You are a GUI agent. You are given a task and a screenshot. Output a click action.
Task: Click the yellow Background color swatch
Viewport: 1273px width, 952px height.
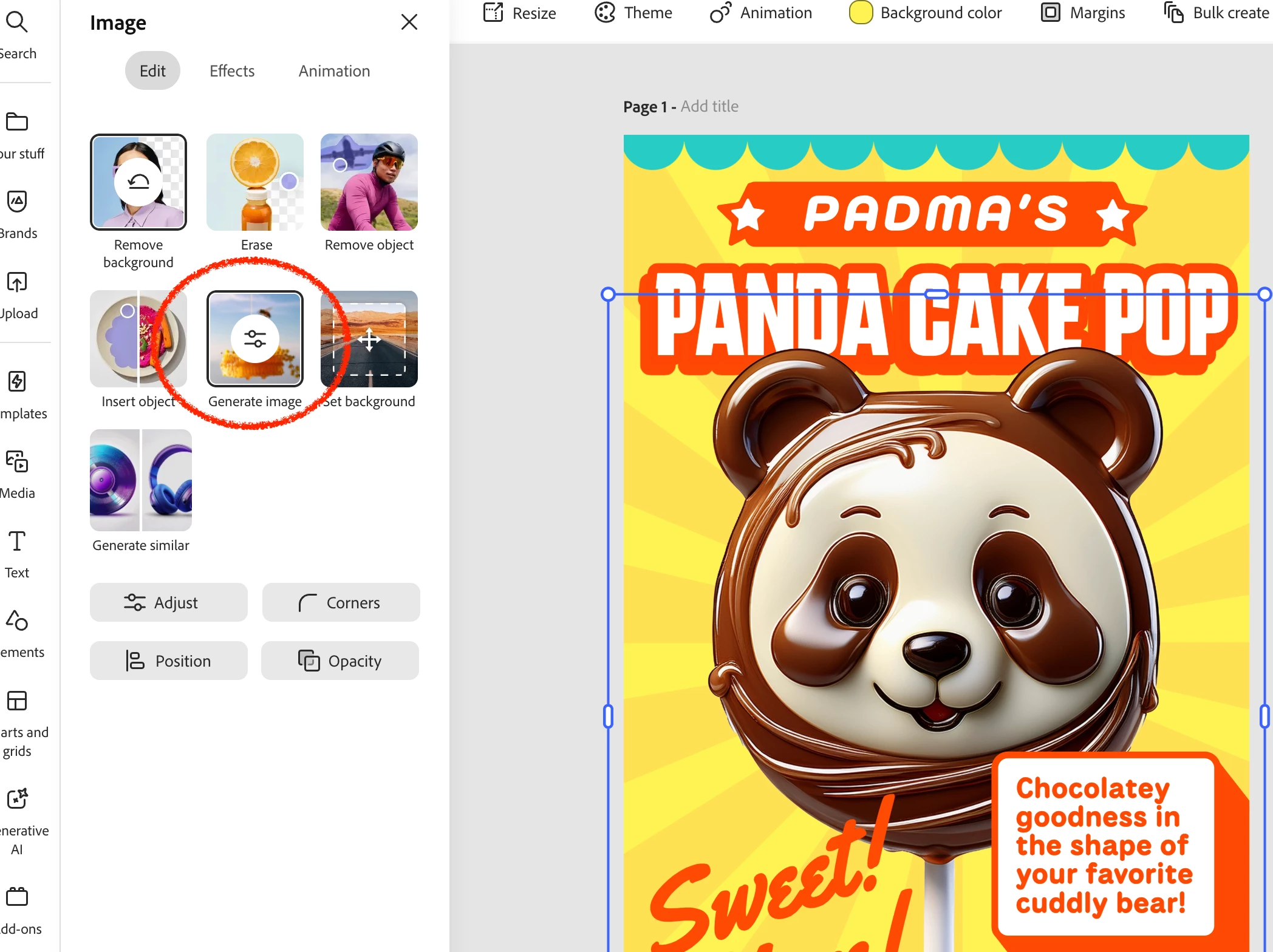[x=861, y=13]
